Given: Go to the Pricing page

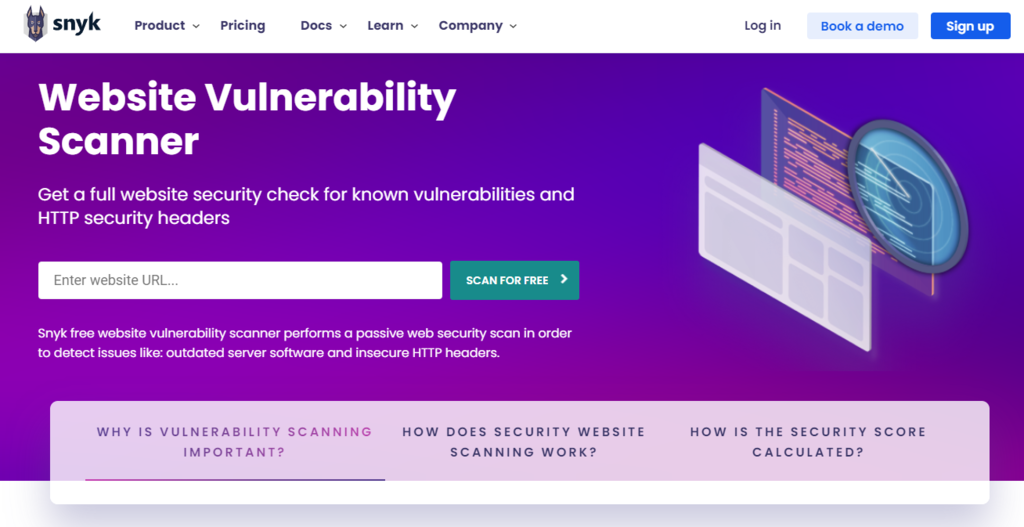Looking at the screenshot, I should (x=243, y=26).
